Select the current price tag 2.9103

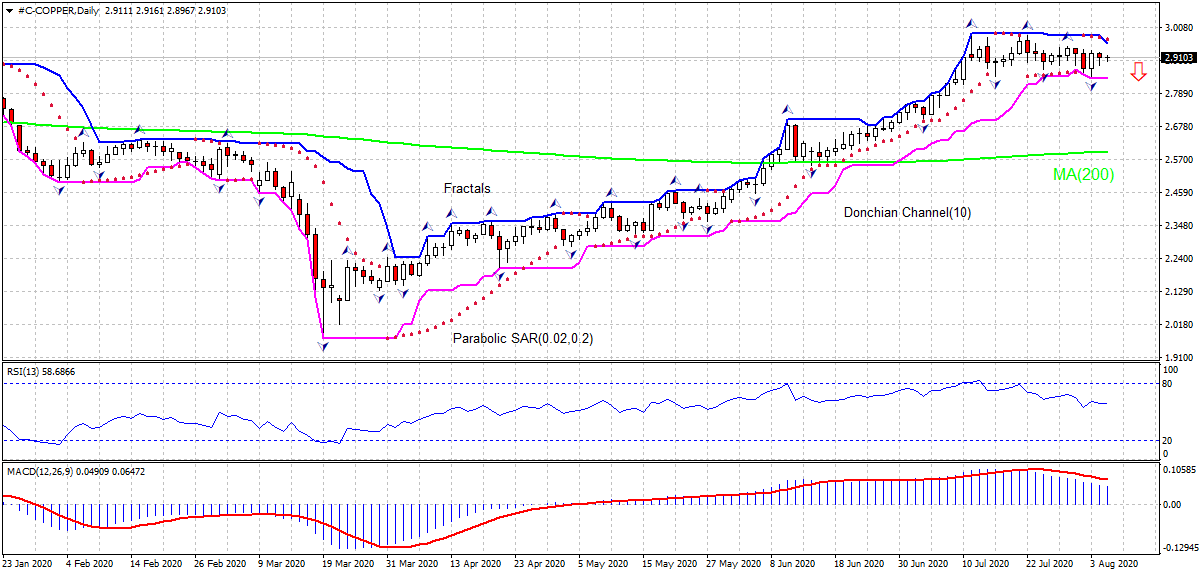tap(1178, 58)
